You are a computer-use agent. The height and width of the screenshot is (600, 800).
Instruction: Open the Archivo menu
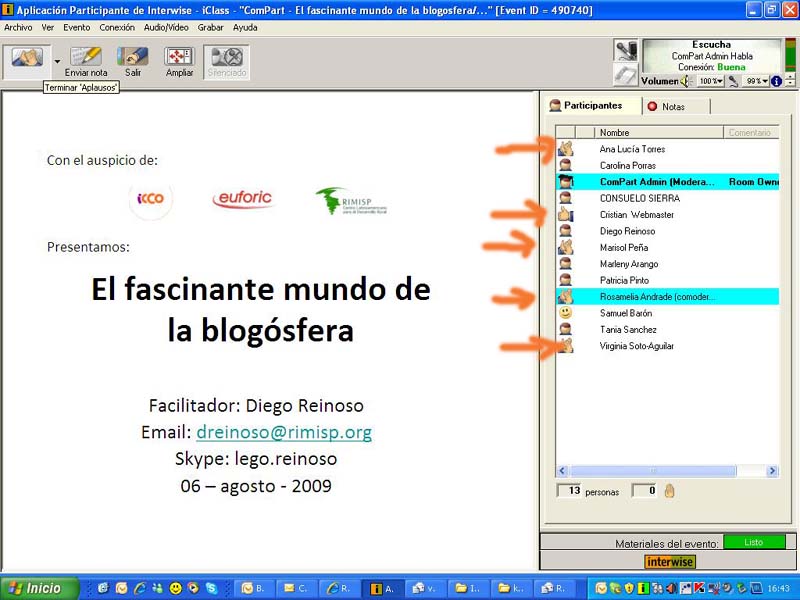click(18, 28)
